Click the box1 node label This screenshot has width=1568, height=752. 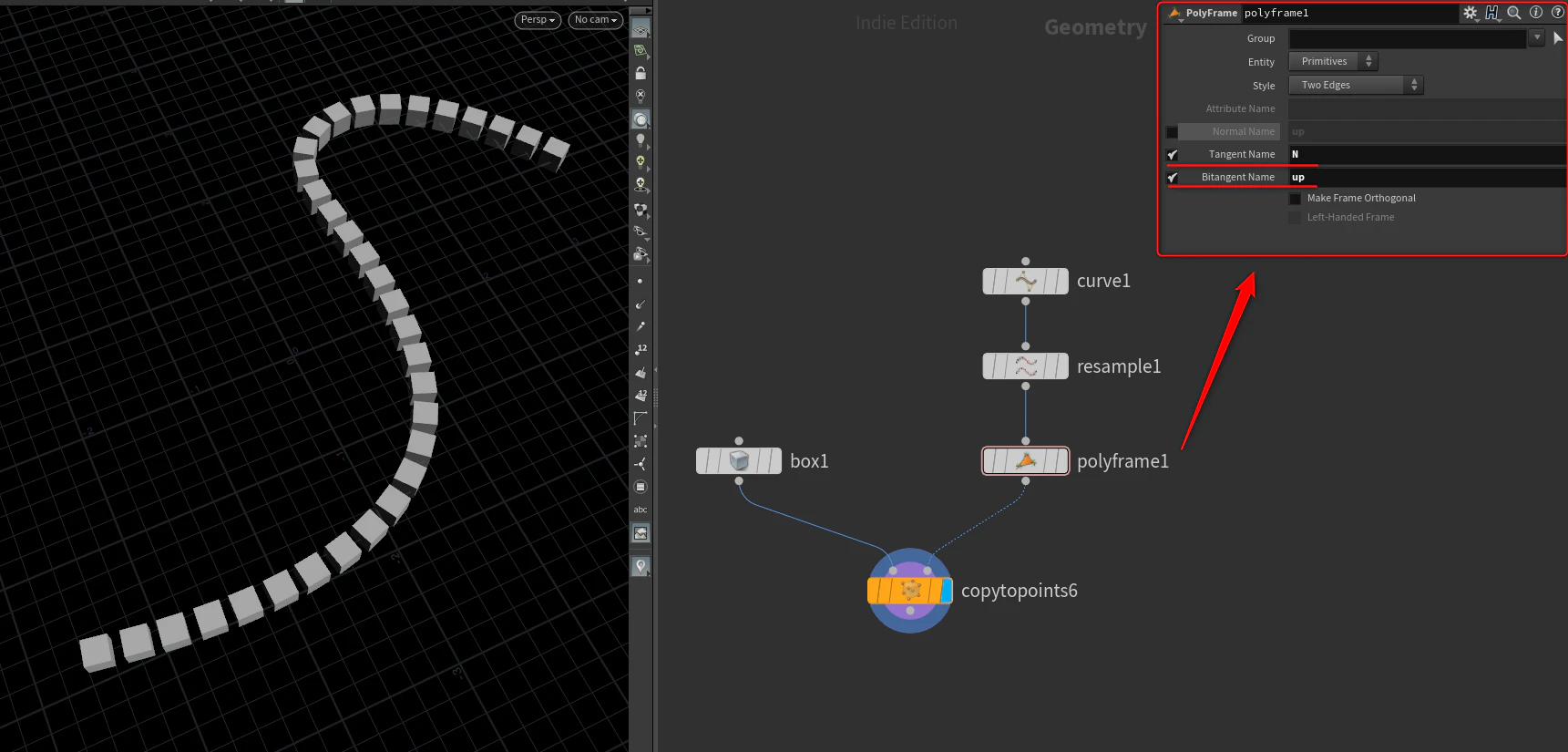(x=809, y=461)
